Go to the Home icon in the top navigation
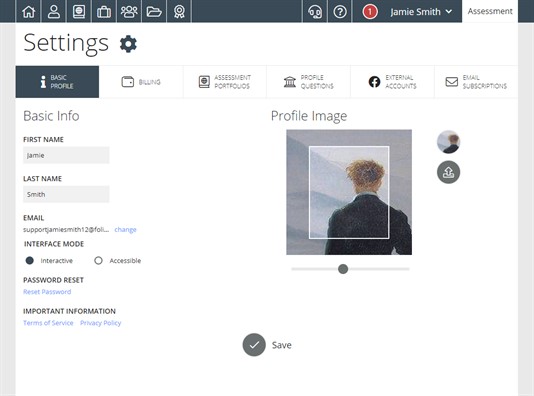534x396 pixels. click(29, 12)
